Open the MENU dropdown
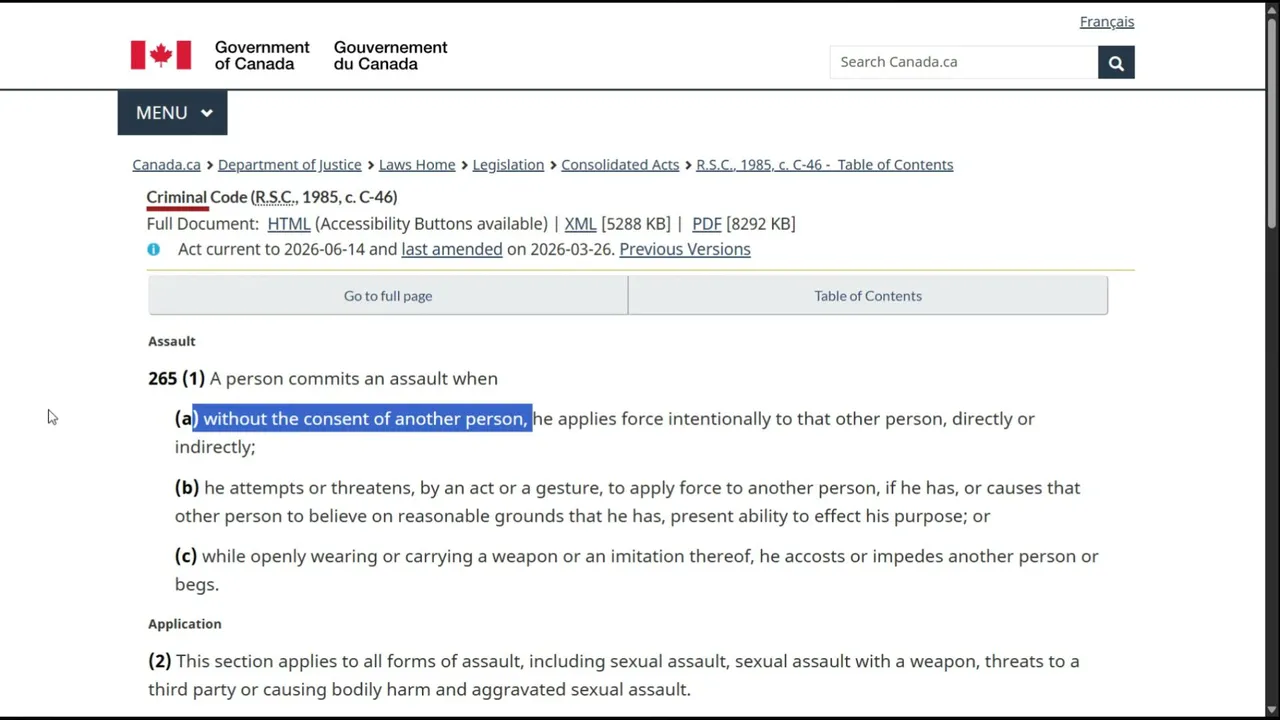Screen dimensions: 1280x720 coord(172,112)
